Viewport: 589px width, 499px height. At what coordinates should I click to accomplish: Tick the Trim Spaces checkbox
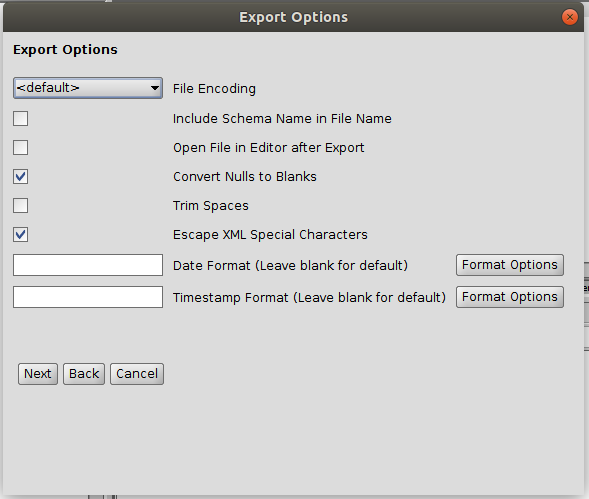(x=20, y=206)
